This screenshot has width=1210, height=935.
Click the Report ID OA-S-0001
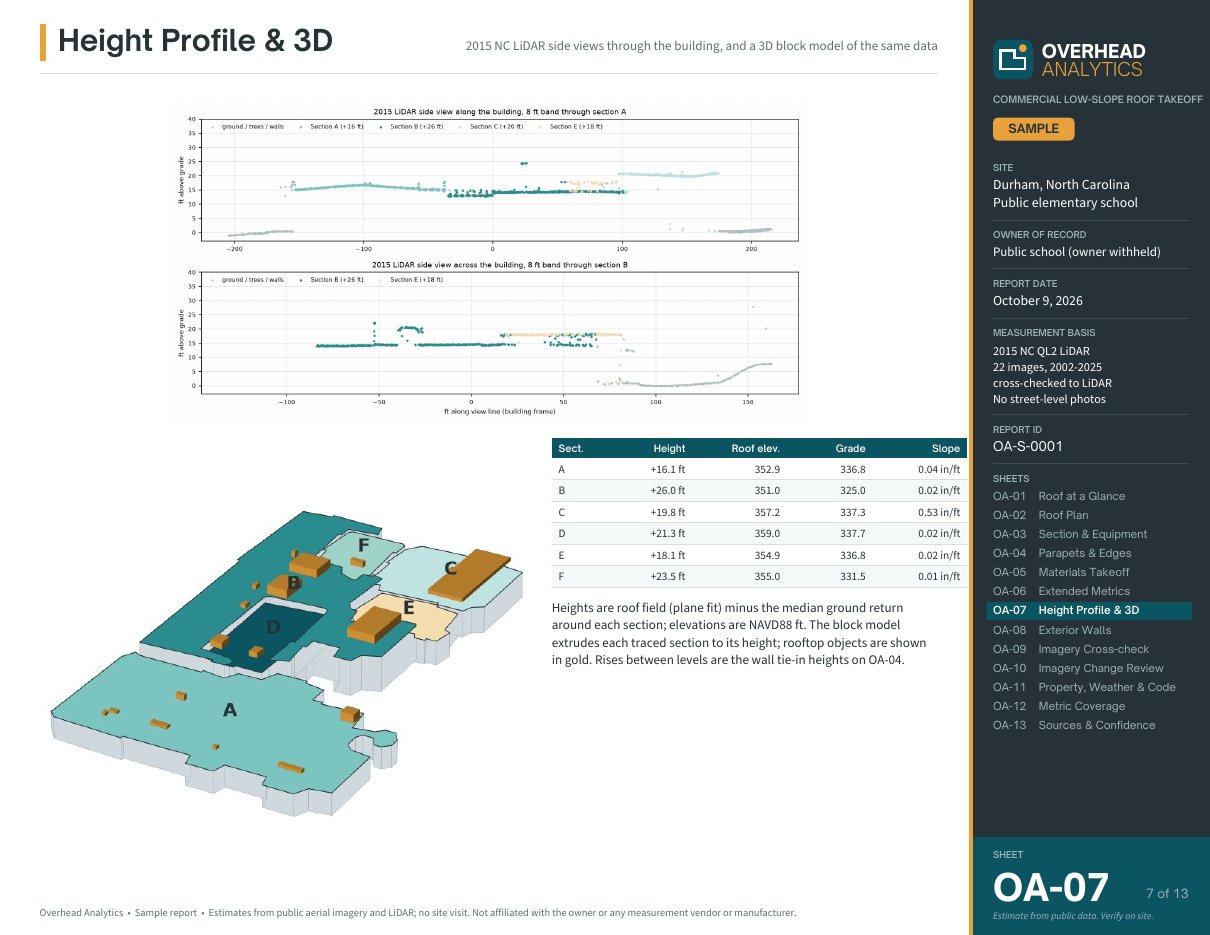tap(1028, 446)
